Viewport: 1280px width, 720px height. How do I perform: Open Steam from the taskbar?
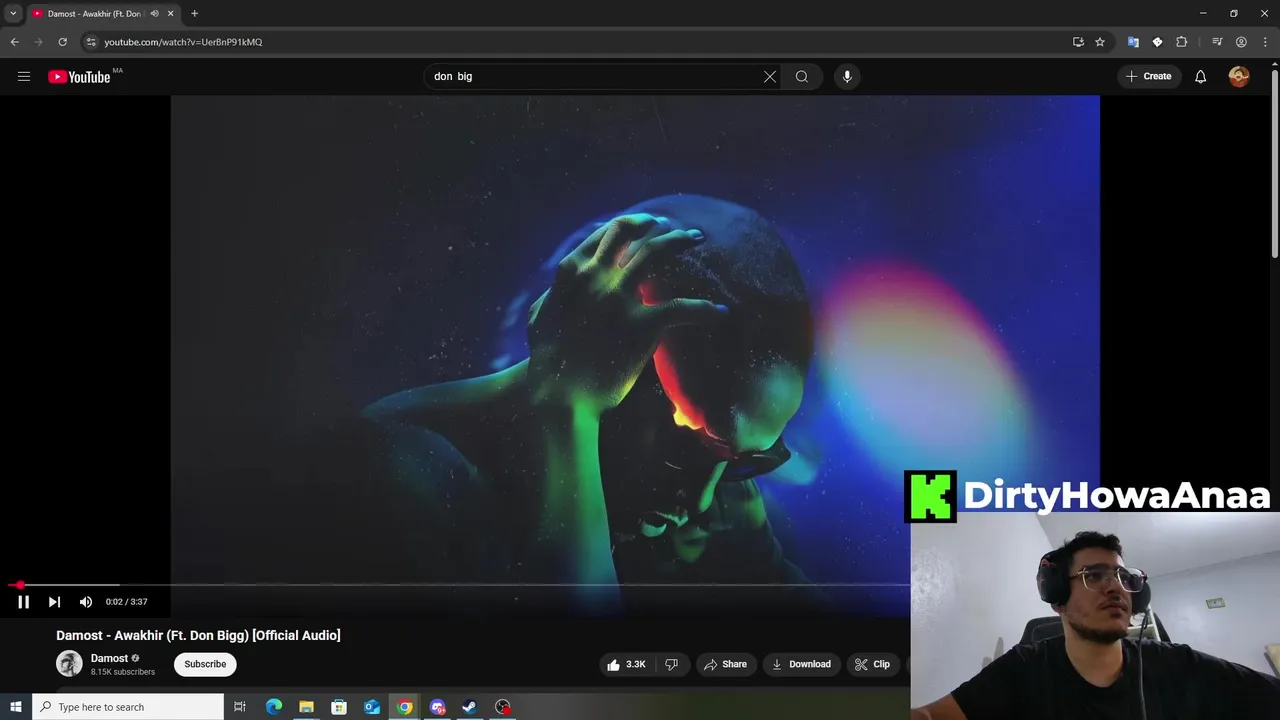click(469, 707)
